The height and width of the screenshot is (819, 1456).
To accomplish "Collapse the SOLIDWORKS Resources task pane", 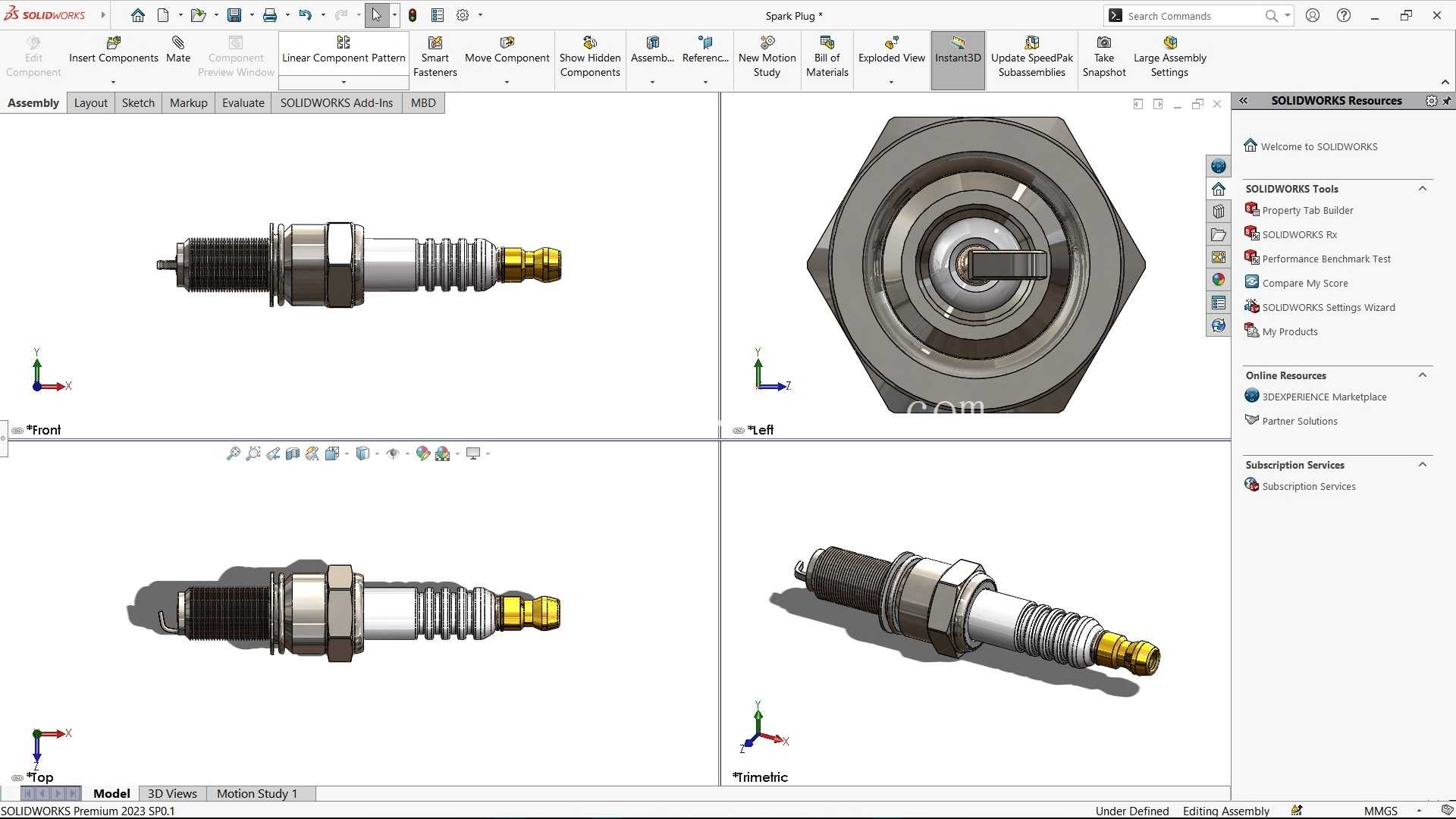I will pos(1244,100).
